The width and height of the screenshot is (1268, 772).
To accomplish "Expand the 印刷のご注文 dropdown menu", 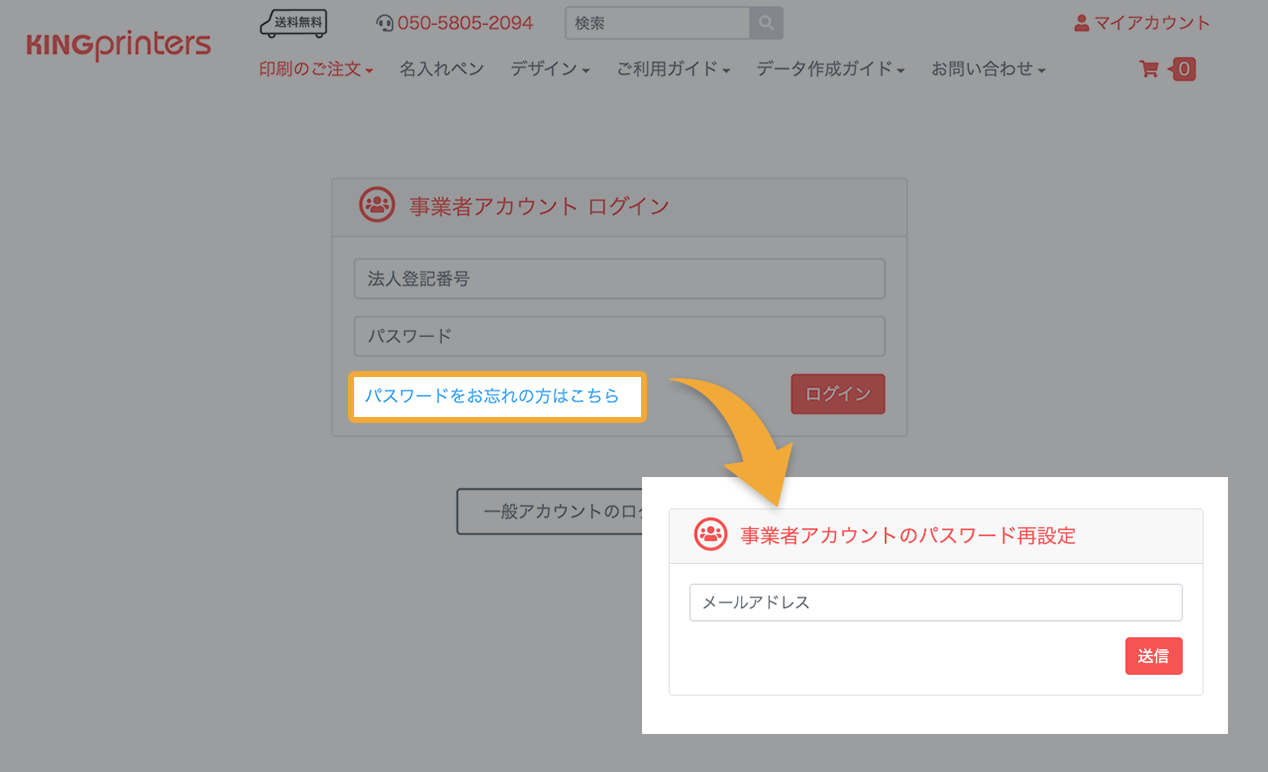I will pos(316,69).
